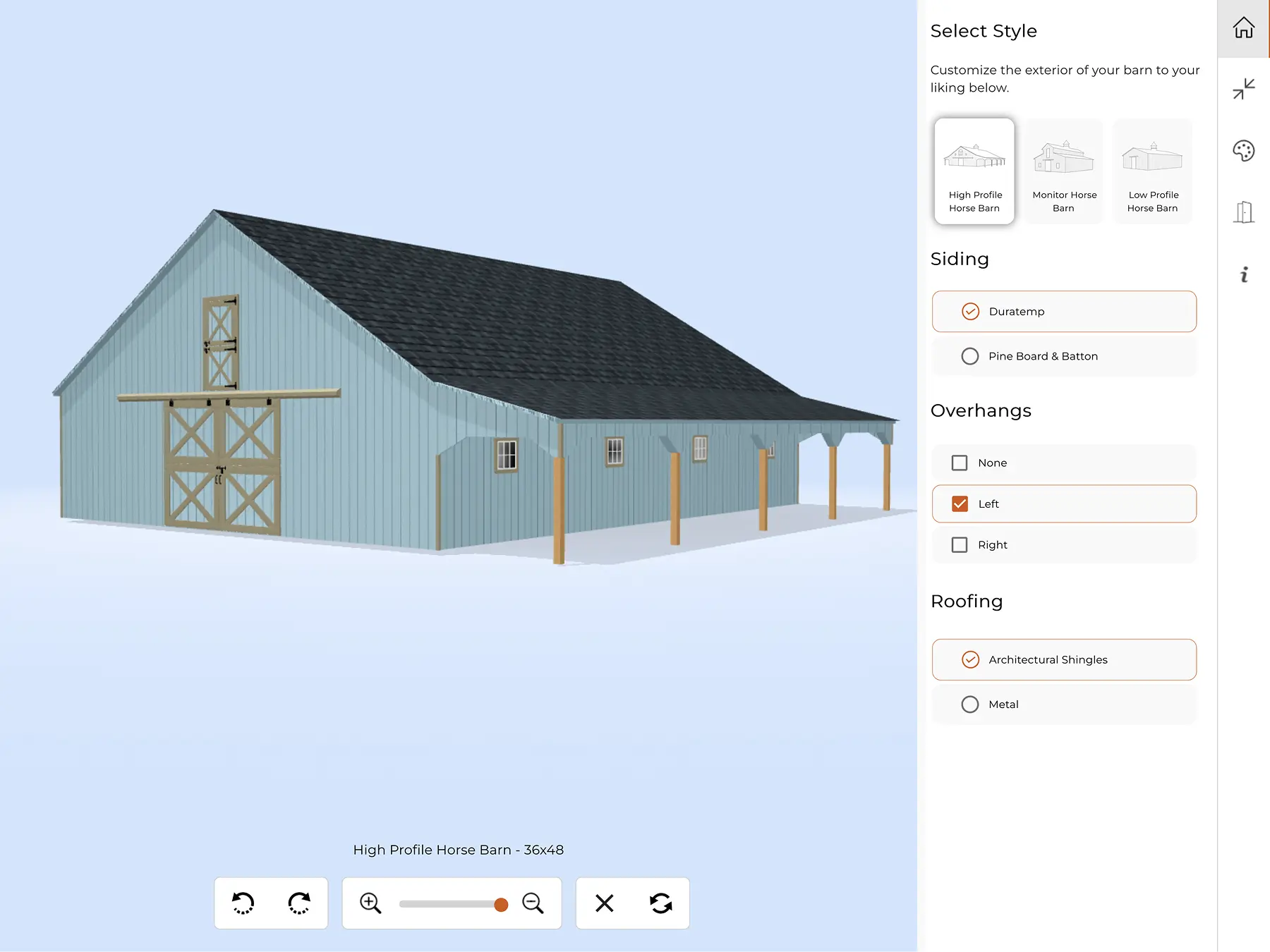Open the color palette icon

point(1243,150)
